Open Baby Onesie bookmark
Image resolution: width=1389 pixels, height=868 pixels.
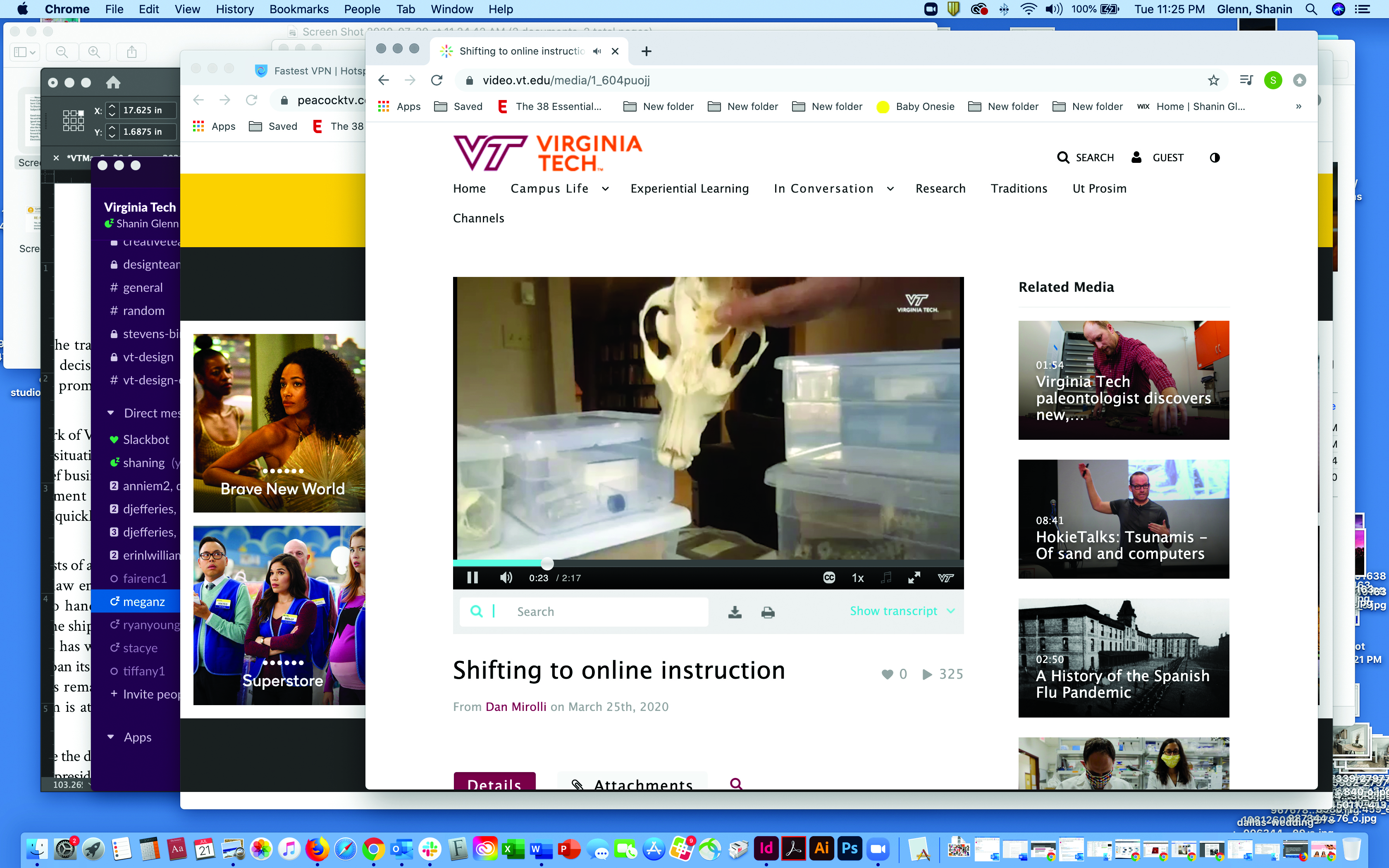[916, 106]
